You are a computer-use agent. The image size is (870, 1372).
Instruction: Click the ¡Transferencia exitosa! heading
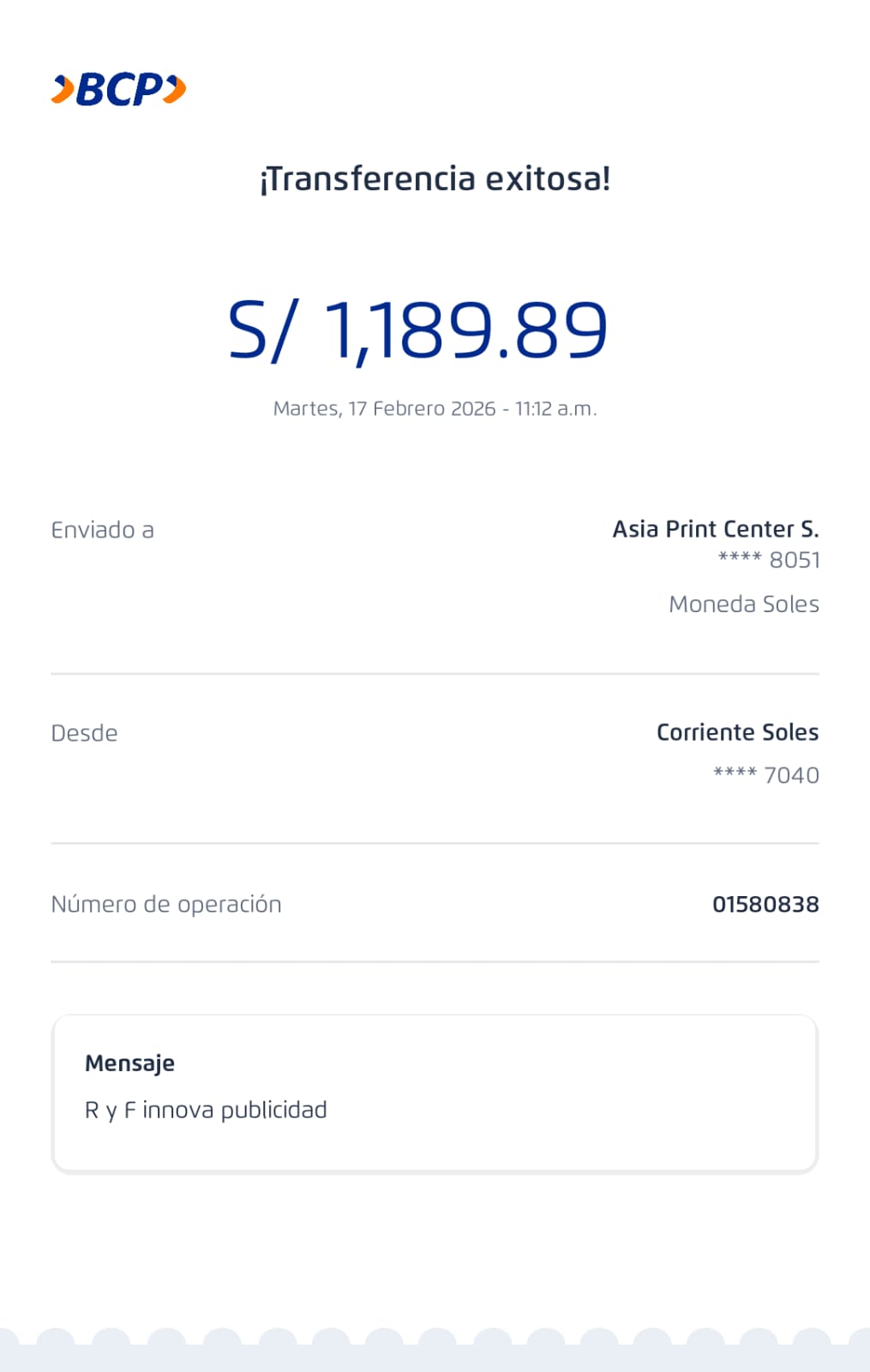pos(435,178)
